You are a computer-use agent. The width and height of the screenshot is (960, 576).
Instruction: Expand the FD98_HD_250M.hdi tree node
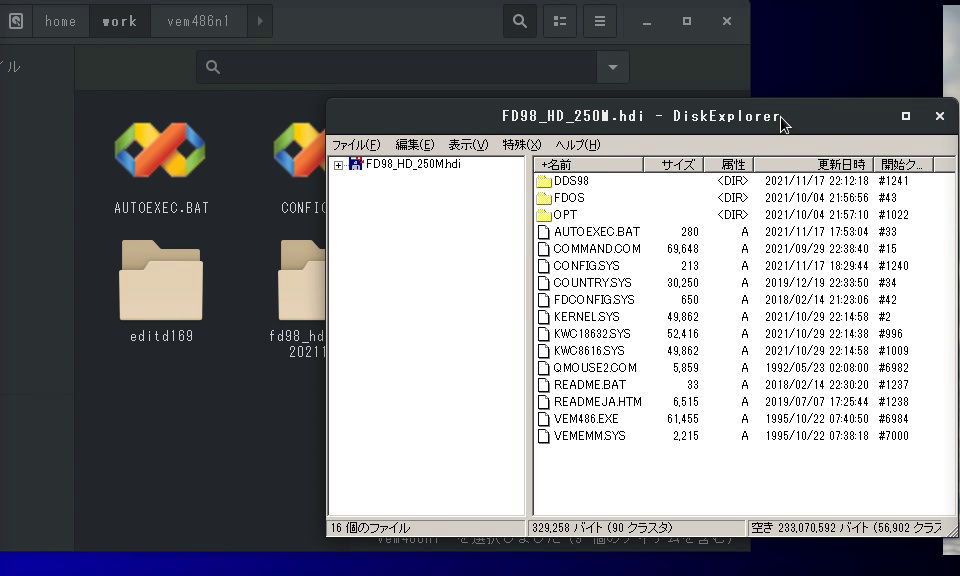(x=338, y=165)
